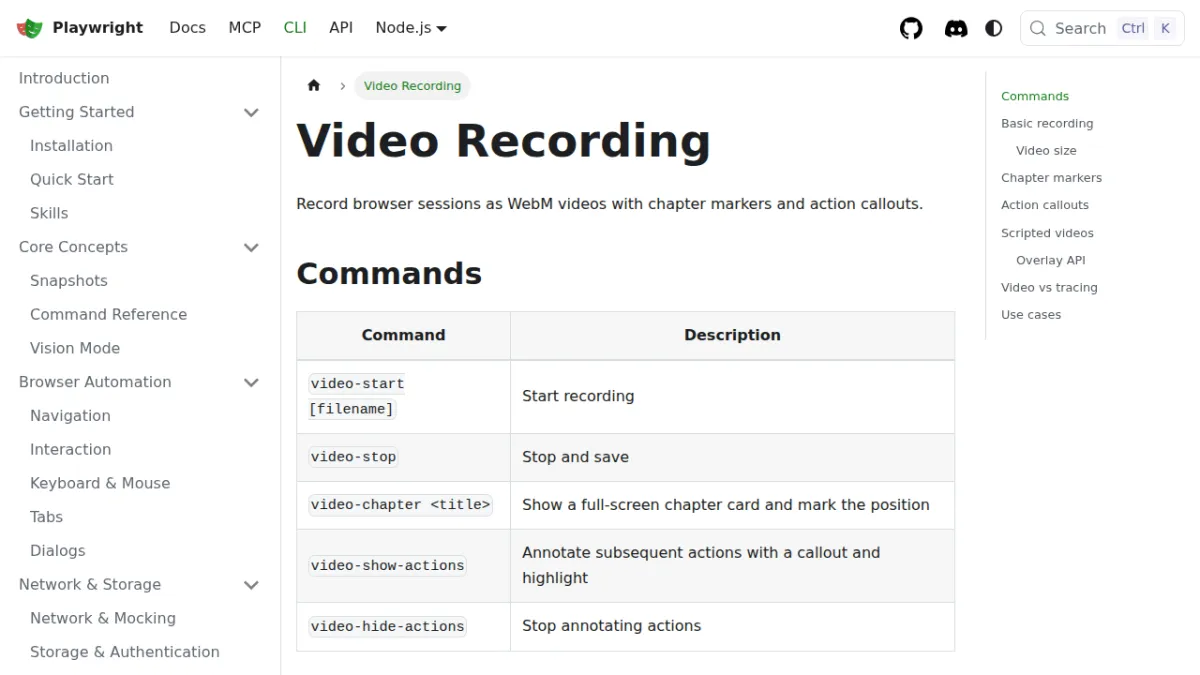Jump to Video vs tracing section
The width and height of the screenshot is (1200, 675).
tap(1049, 288)
